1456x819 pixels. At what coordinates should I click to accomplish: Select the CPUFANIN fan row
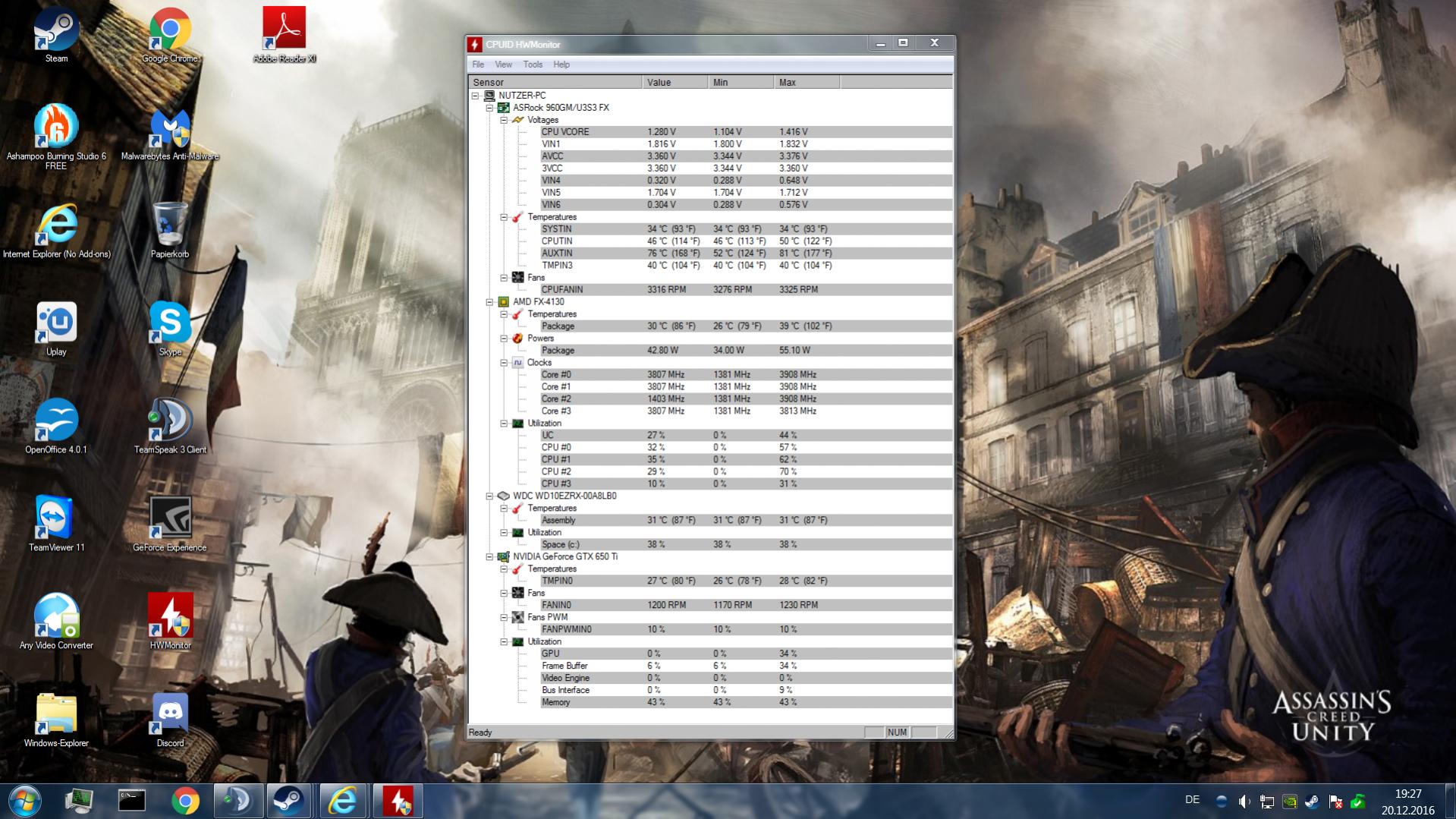click(746, 290)
